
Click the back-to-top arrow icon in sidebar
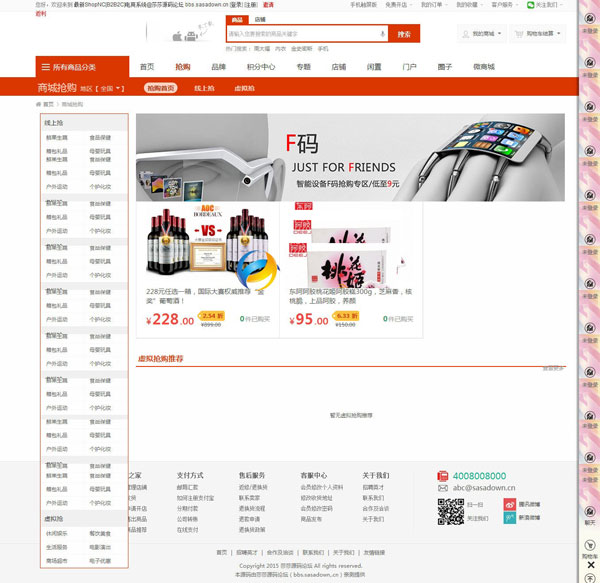click(x=590, y=578)
